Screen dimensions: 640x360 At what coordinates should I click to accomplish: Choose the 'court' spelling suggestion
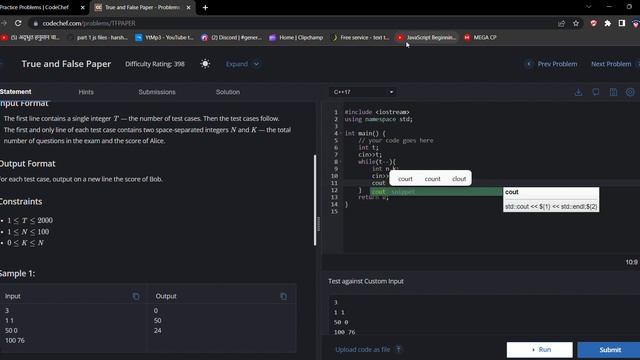[405, 179]
